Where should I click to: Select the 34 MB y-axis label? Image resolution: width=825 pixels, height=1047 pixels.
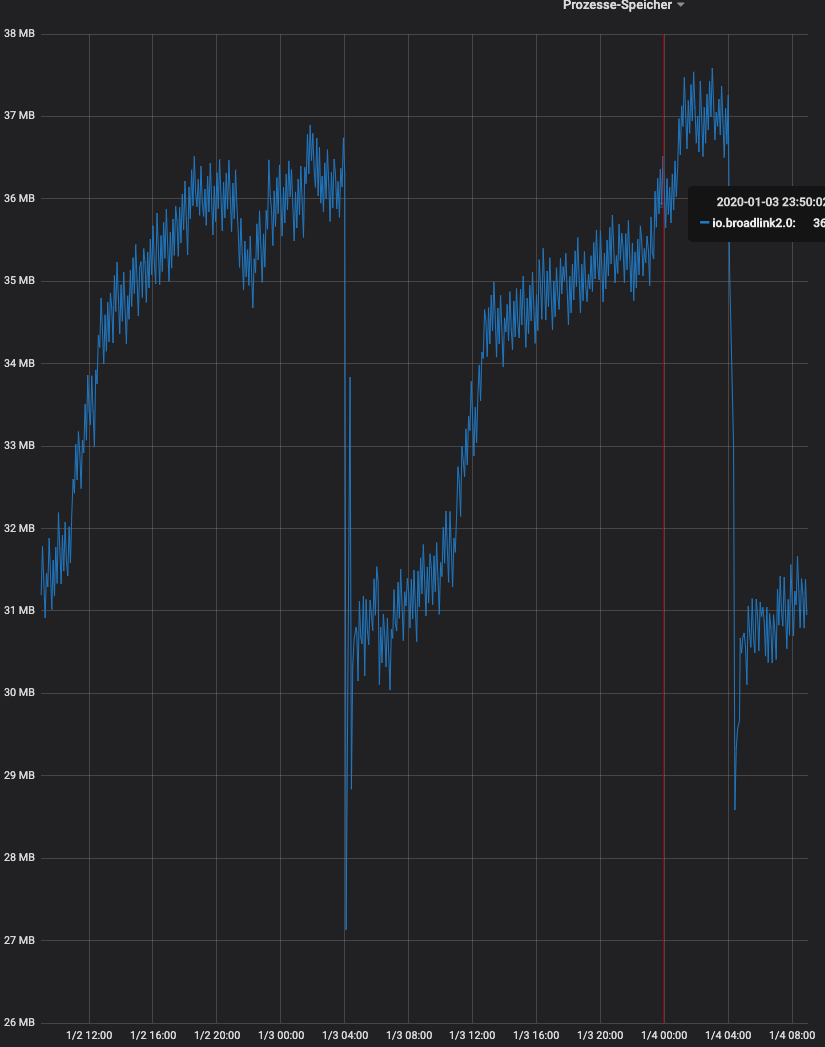(19, 363)
